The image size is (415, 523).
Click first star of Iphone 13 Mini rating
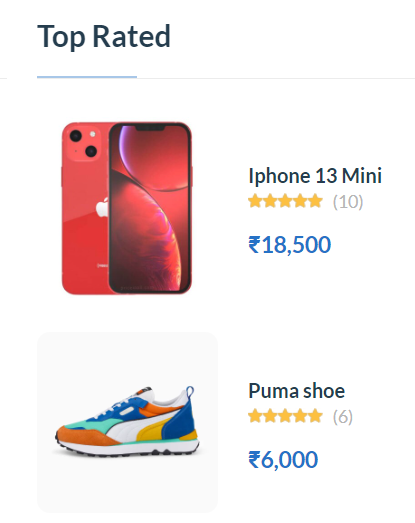pos(255,201)
